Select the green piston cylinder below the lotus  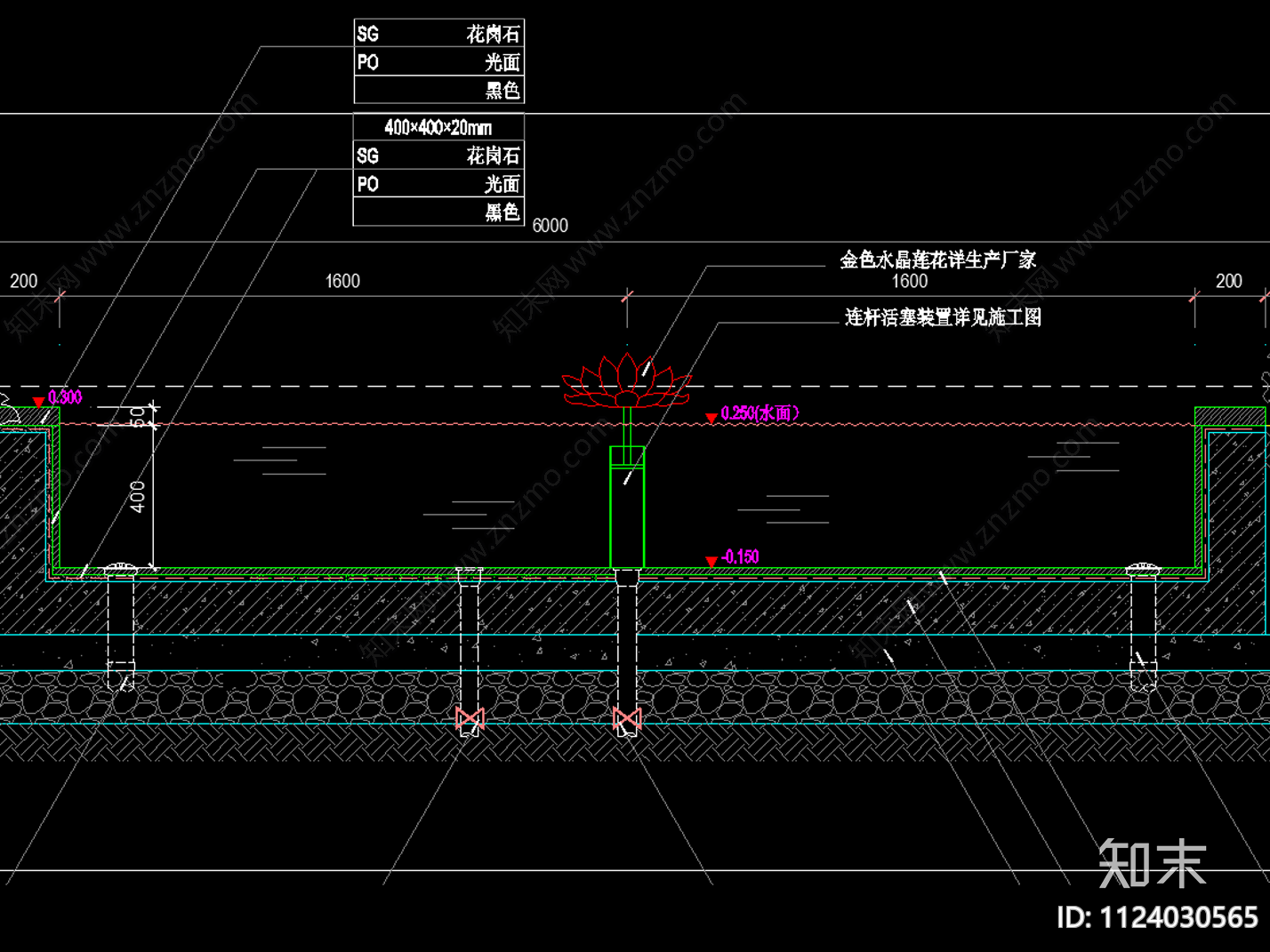pos(627,507)
